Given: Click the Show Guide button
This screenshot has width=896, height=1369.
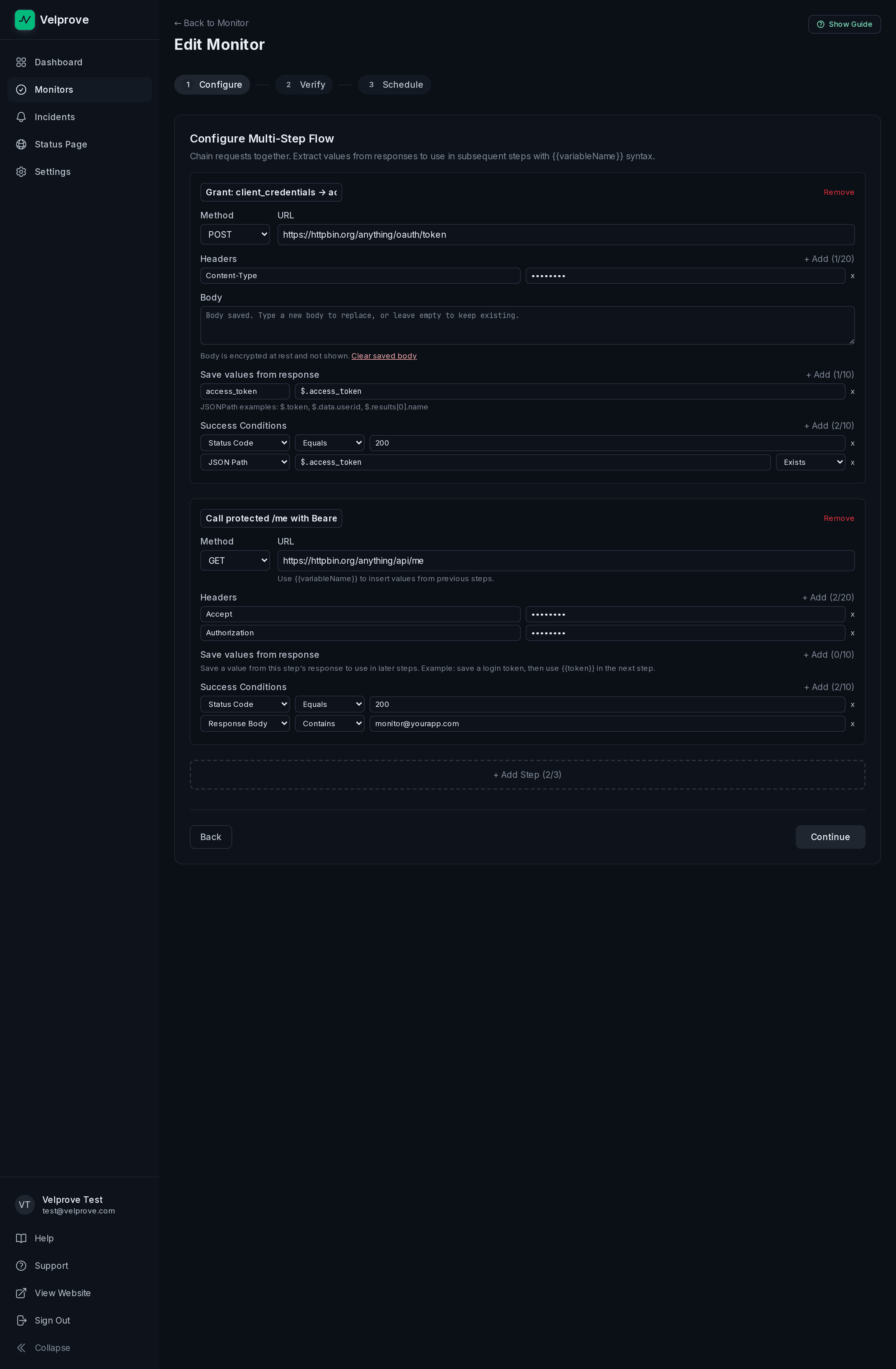Looking at the screenshot, I should point(844,24).
